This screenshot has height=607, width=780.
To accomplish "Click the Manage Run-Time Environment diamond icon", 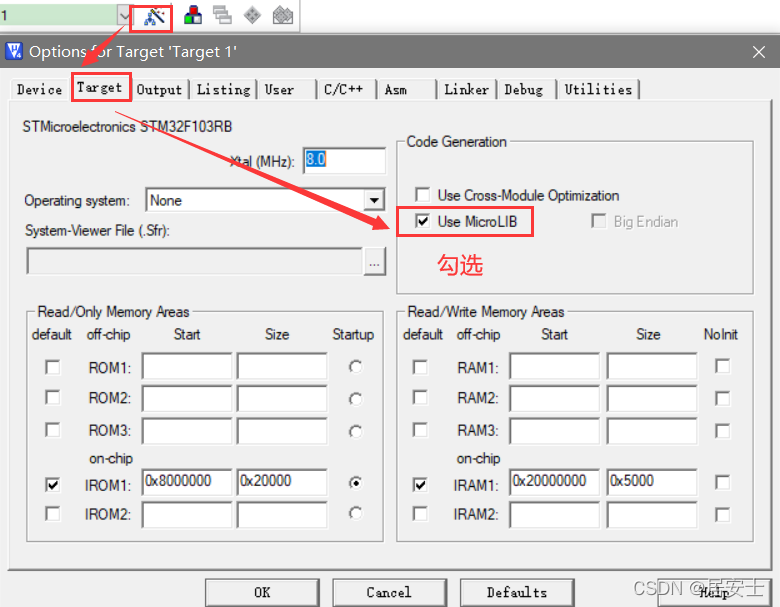I will [252, 15].
